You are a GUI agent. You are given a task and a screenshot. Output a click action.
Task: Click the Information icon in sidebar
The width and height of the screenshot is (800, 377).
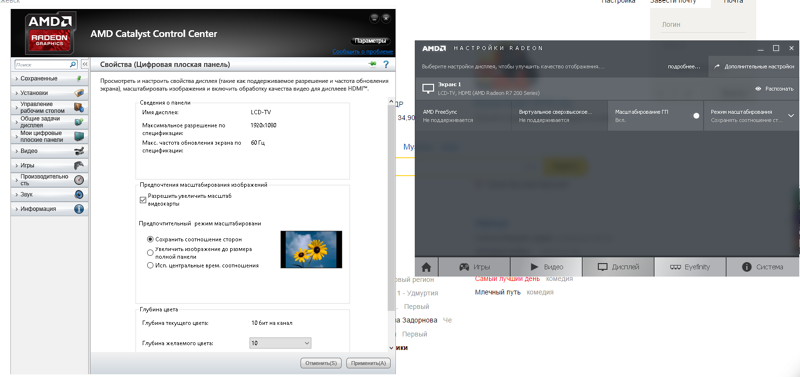[x=79, y=209]
